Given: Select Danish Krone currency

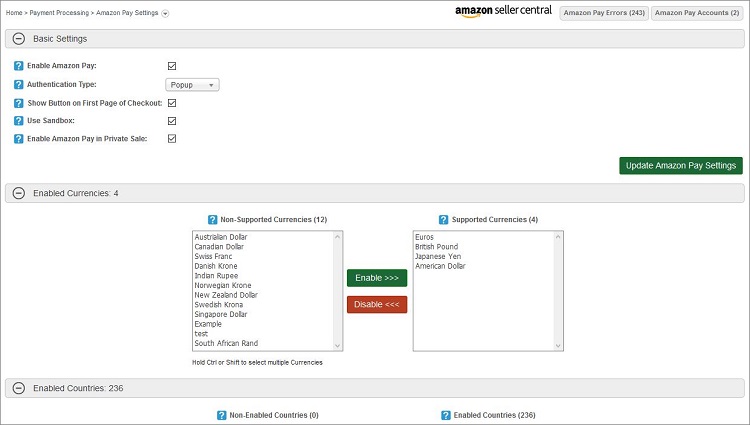Looking at the screenshot, I should coord(216,266).
